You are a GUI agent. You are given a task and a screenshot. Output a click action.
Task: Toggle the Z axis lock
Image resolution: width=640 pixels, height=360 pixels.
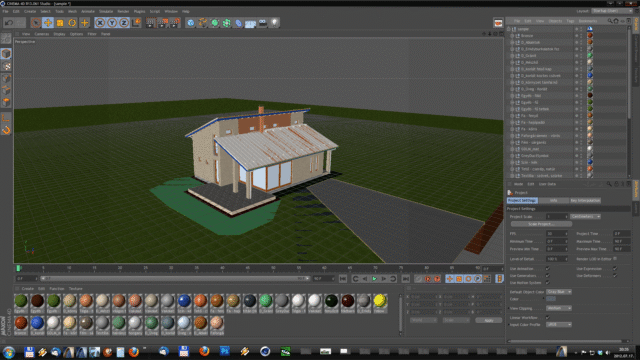[x=124, y=23]
